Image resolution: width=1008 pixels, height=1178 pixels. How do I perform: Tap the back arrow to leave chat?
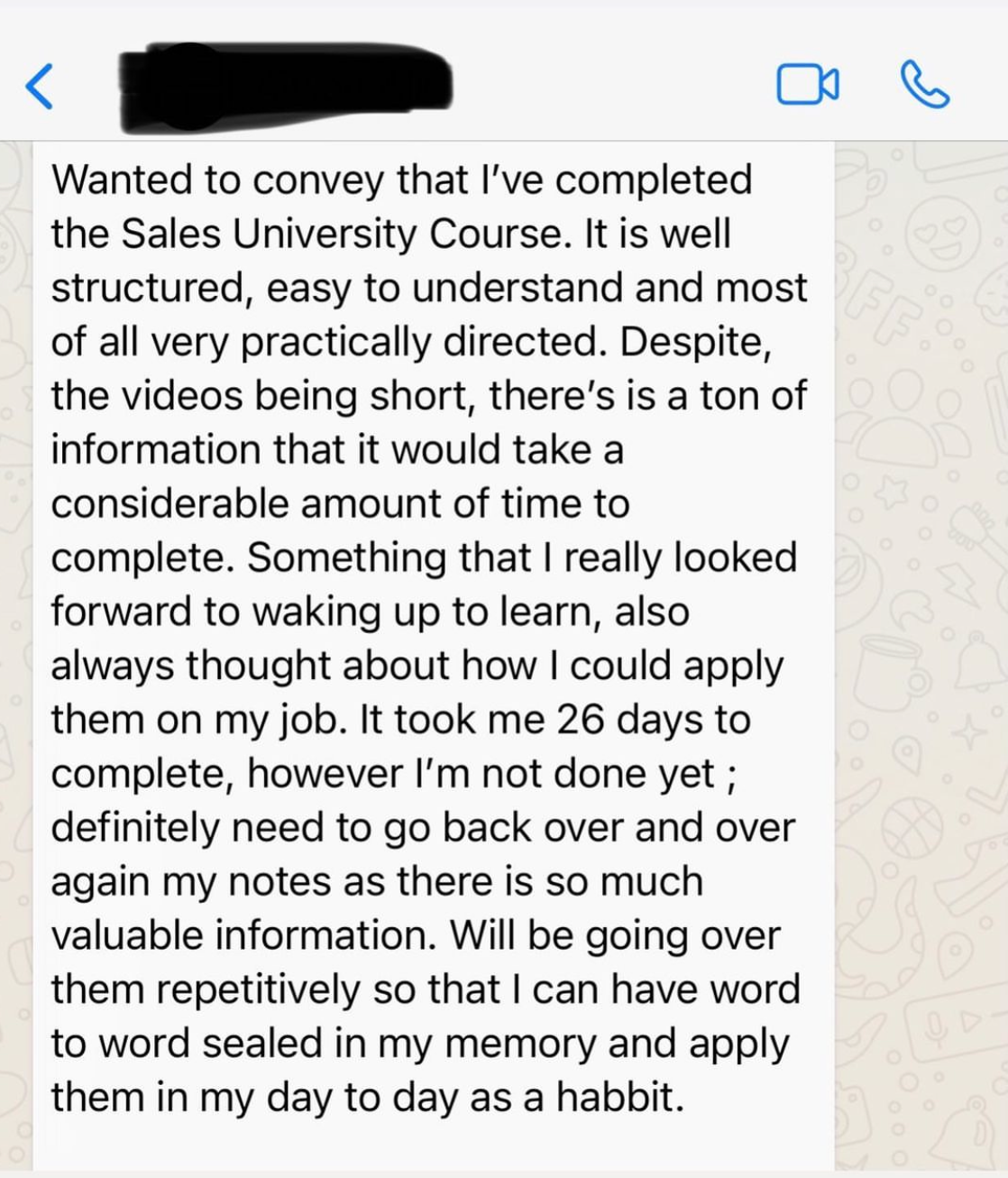click(x=39, y=87)
